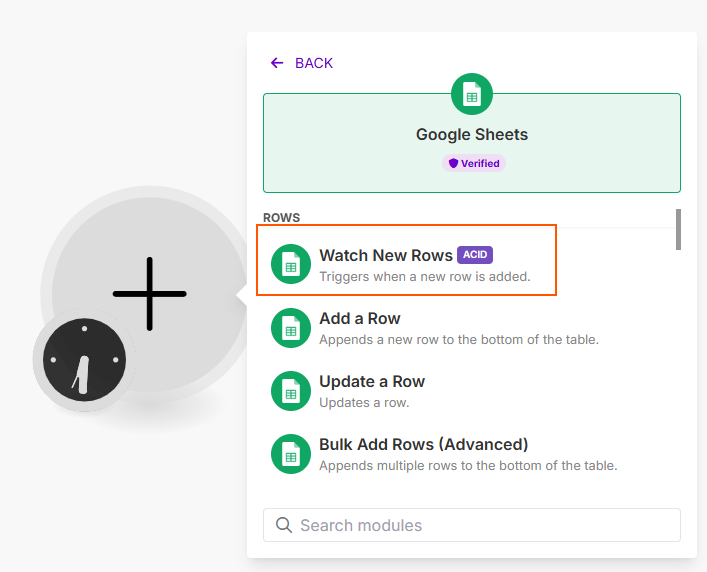This screenshot has height=572, width=707.
Task: Select the Watch New Rows module
Action: pyautogui.click(x=386, y=256)
